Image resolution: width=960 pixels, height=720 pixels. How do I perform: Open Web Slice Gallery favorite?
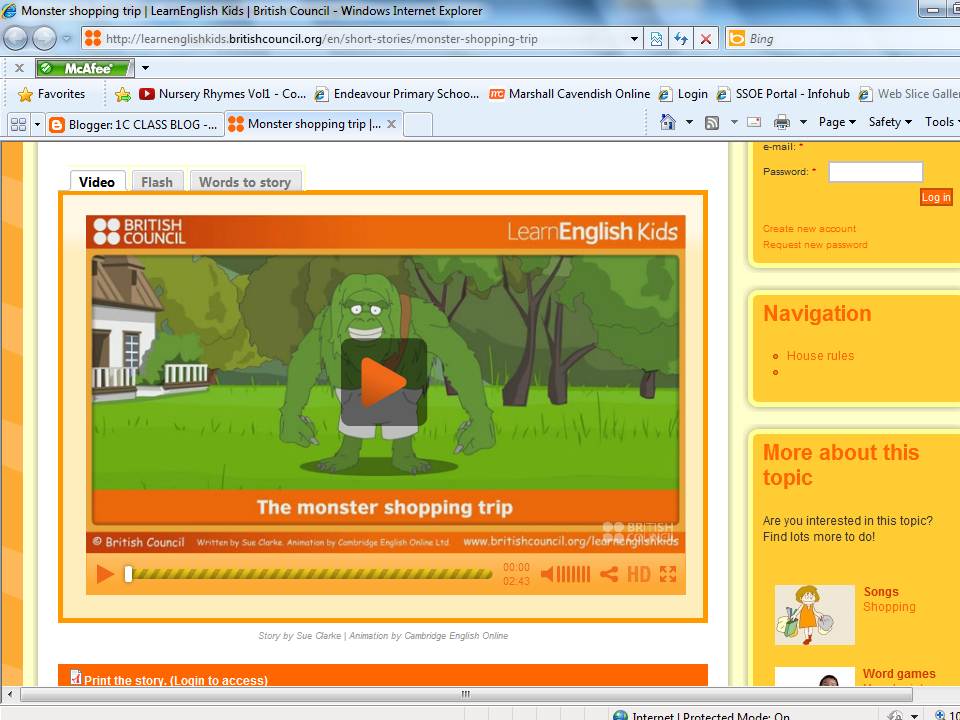point(909,94)
